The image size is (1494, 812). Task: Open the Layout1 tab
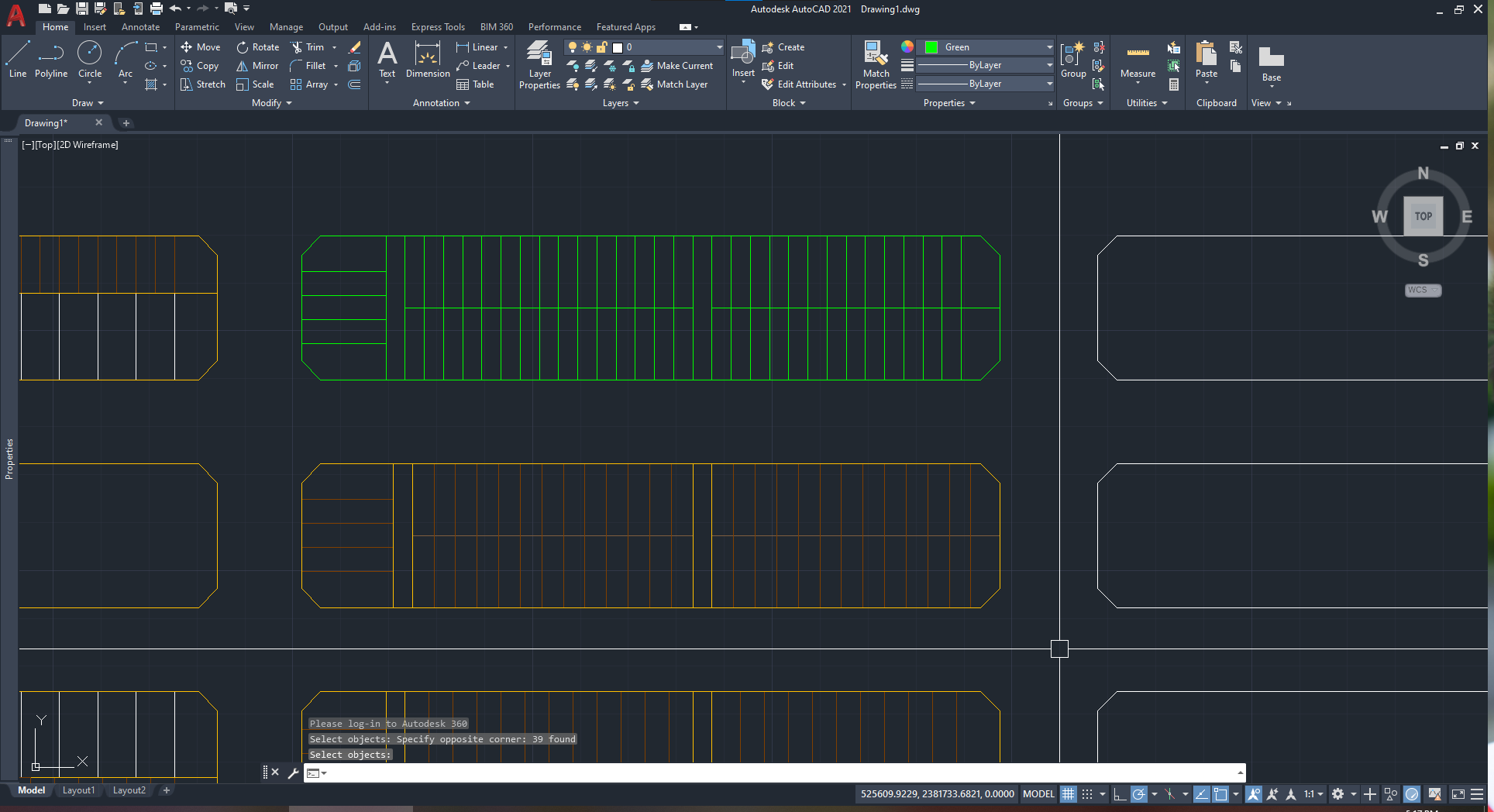pyautogui.click(x=78, y=790)
